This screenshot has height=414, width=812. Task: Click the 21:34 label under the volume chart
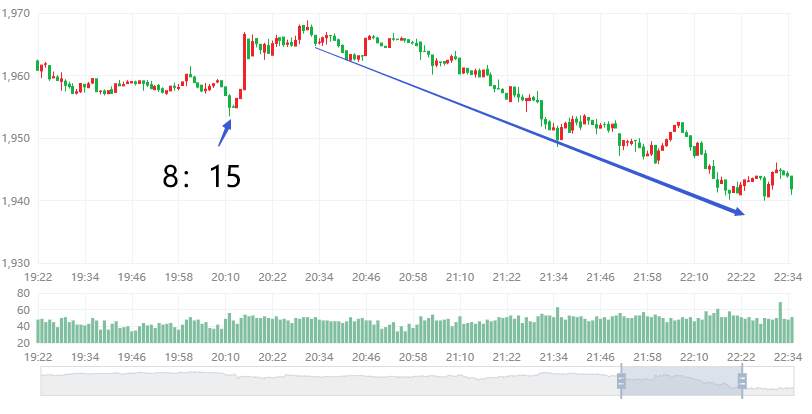pos(554,357)
